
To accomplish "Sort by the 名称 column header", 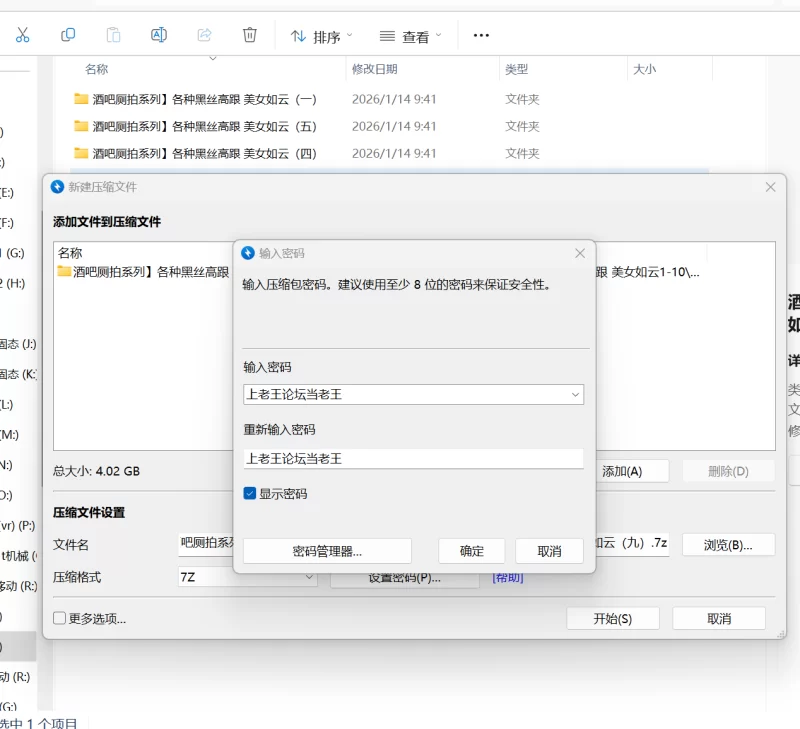I will pos(96,69).
